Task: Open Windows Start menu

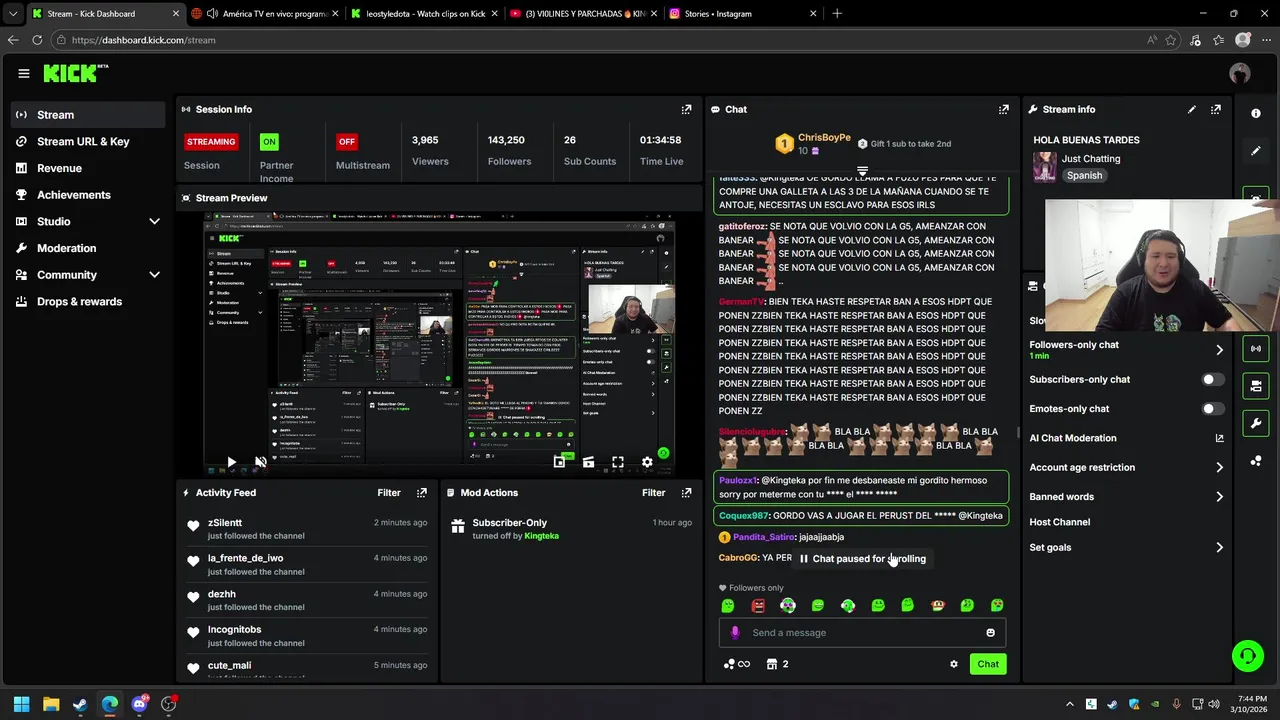Action: (x=21, y=704)
